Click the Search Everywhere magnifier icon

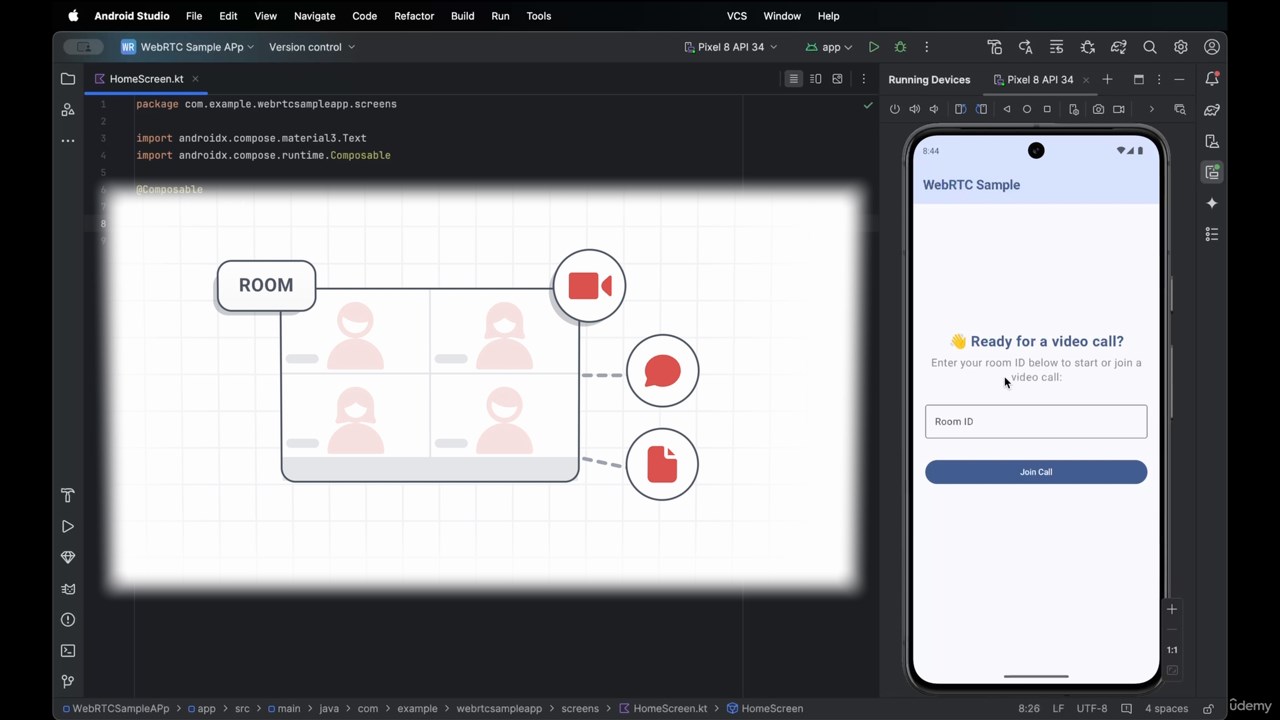pos(1150,47)
